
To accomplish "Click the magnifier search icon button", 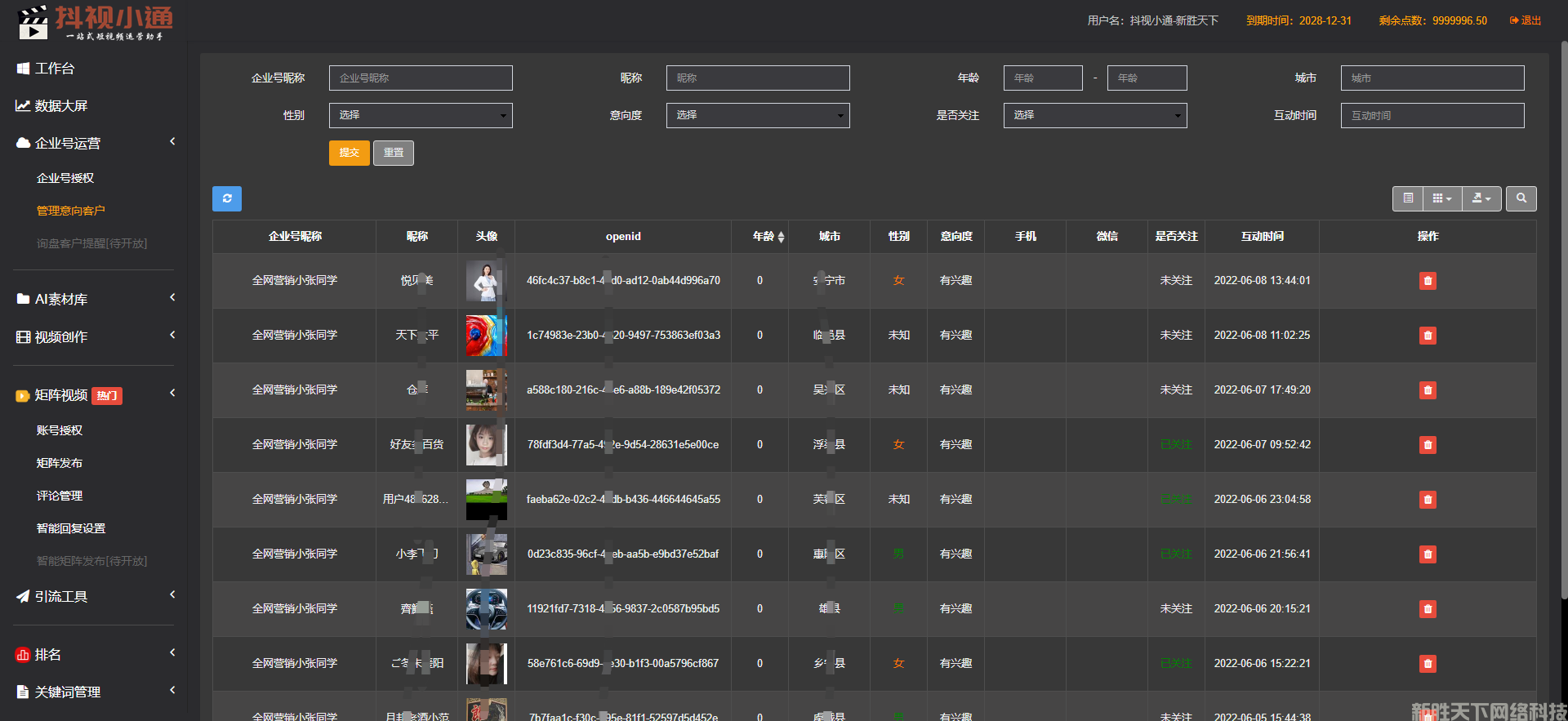I will (1521, 198).
